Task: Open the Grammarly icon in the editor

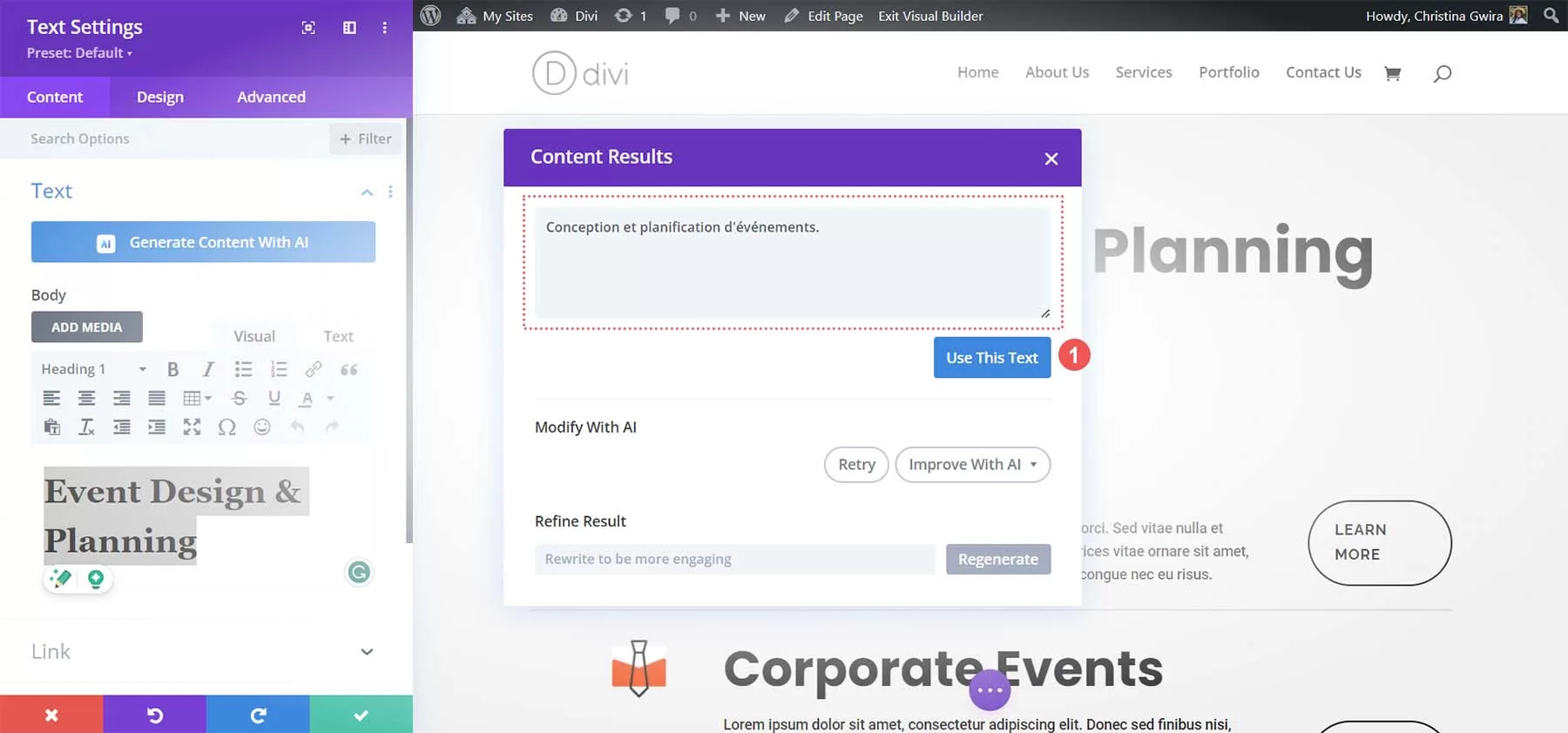Action: coord(359,572)
